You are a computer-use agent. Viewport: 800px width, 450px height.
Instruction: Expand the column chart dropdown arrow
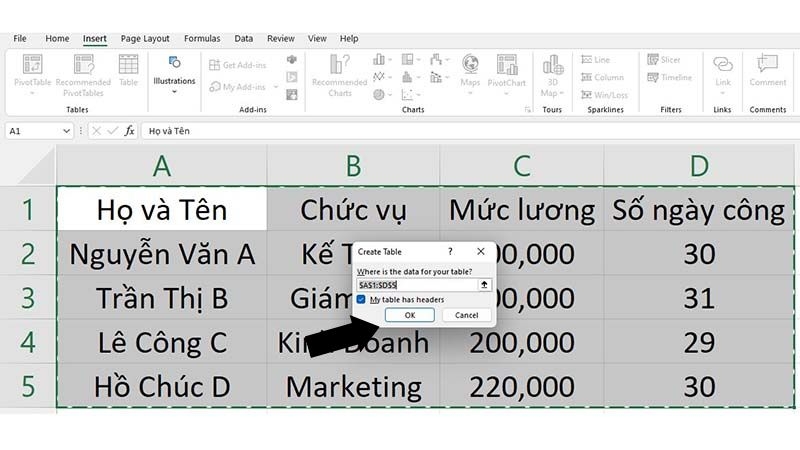coord(390,60)
